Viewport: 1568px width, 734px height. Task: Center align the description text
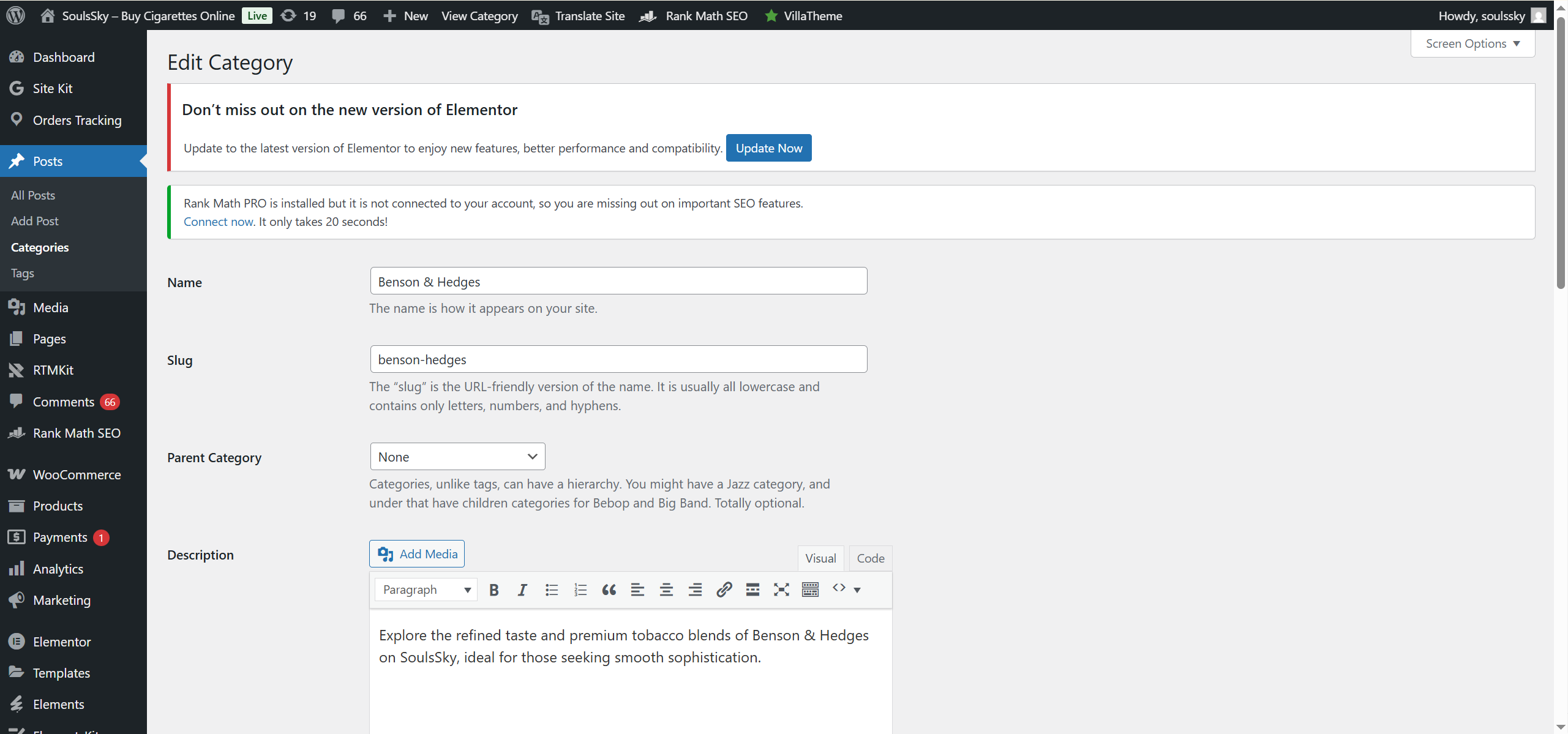tap(666, 590)
